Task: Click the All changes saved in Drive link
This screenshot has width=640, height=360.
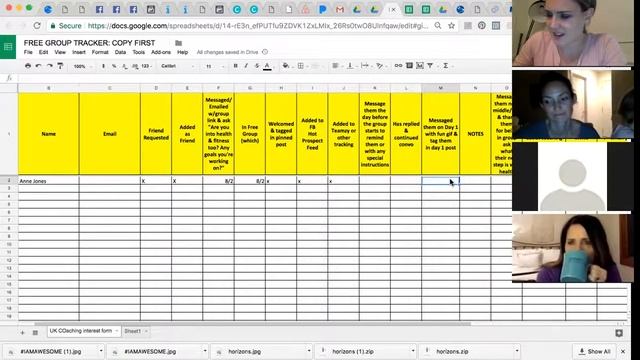Action: 227,52
